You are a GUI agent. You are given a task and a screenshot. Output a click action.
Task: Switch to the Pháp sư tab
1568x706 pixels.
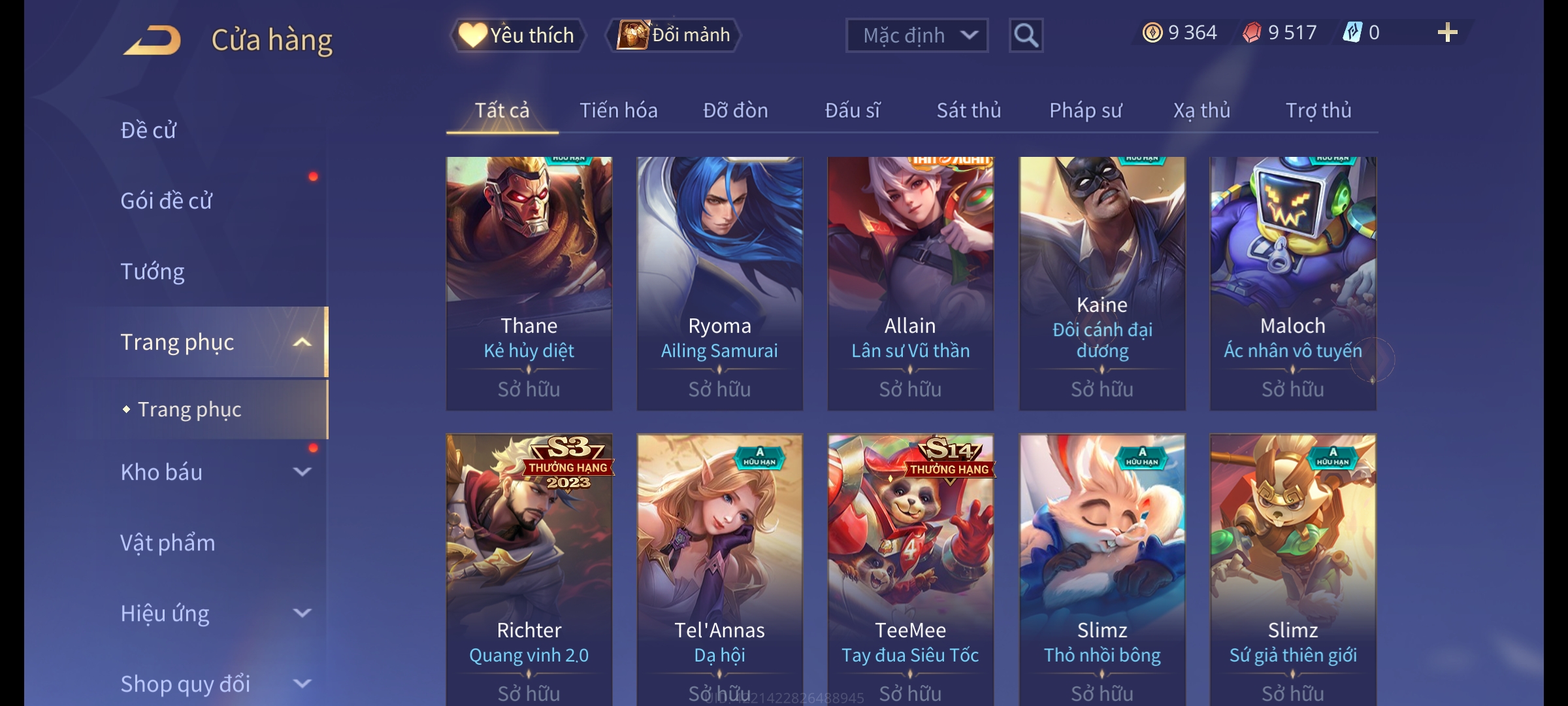[x=1085, y=110]
